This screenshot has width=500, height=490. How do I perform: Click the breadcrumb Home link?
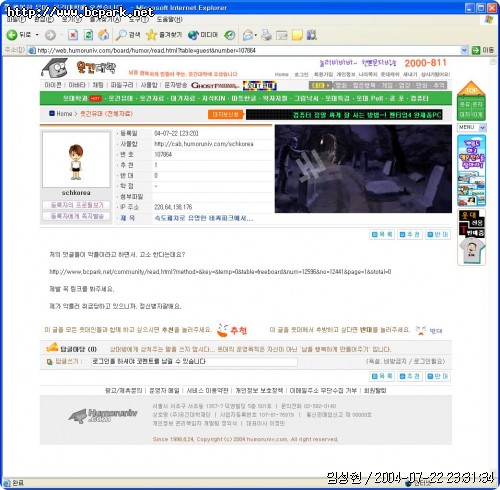tap(64, 114)
